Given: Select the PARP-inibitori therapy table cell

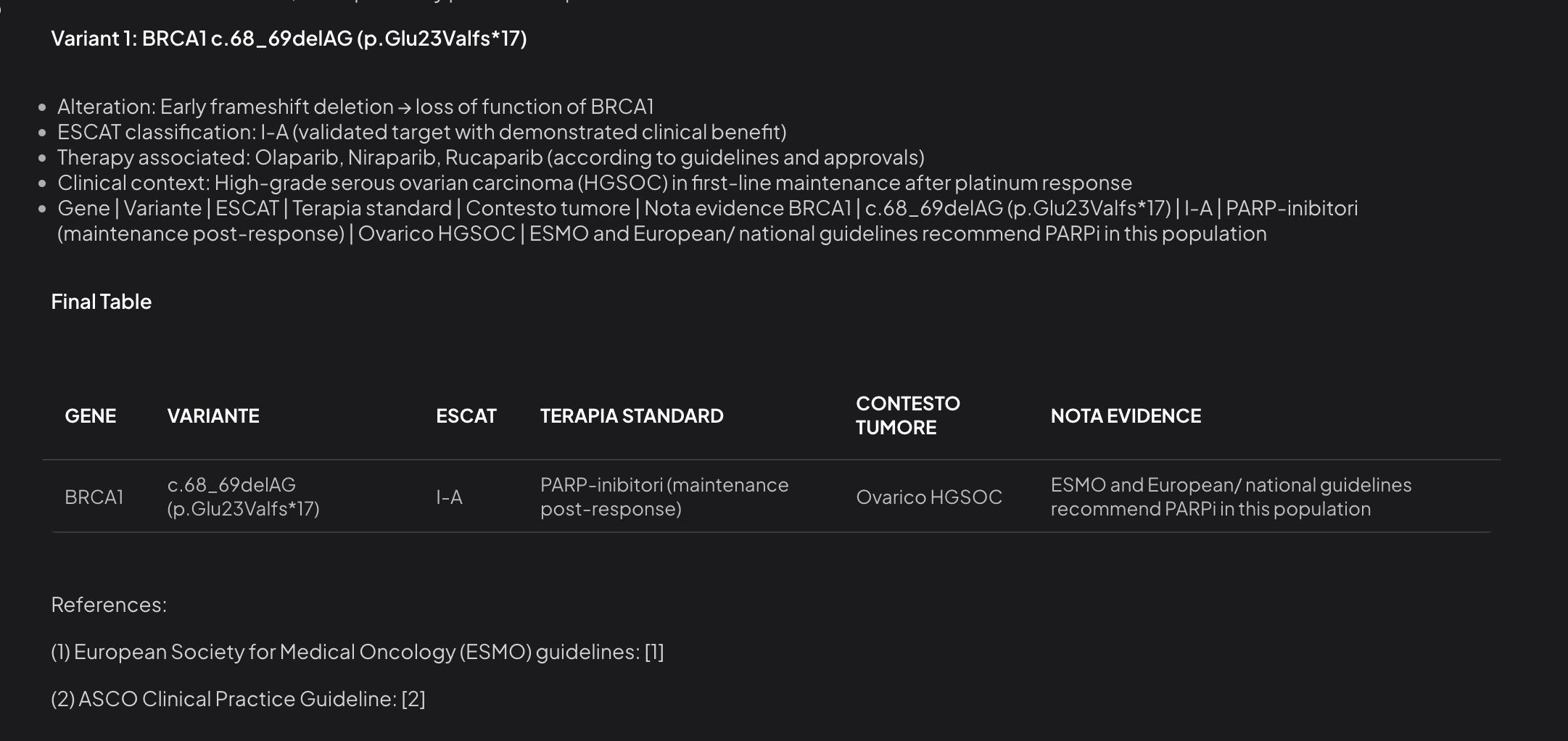Looking at the screenshot, I should tap(664, 497).
